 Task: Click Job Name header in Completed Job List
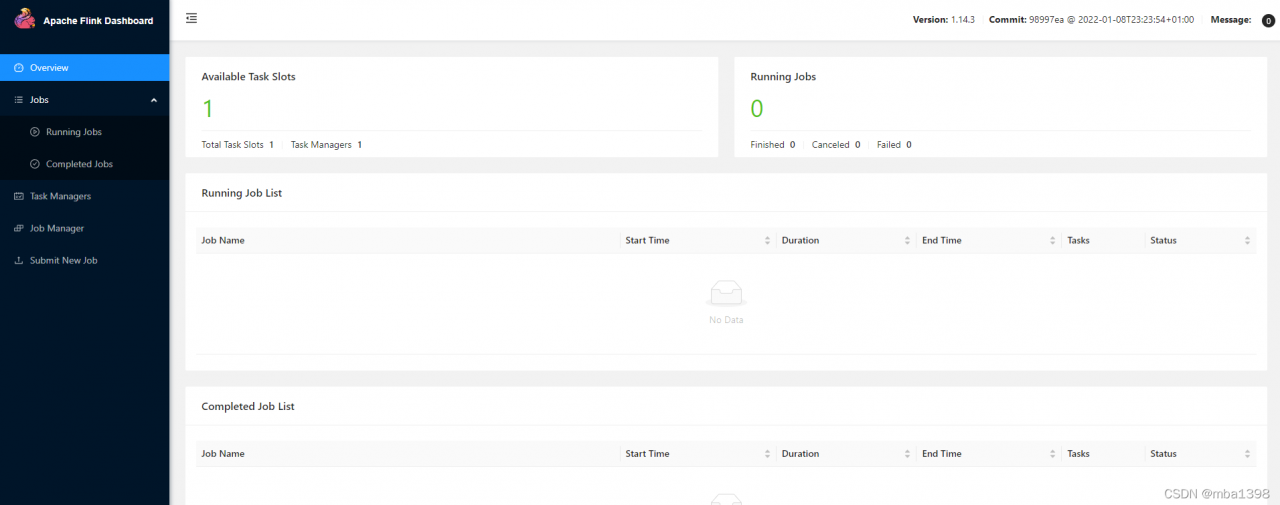223,454
